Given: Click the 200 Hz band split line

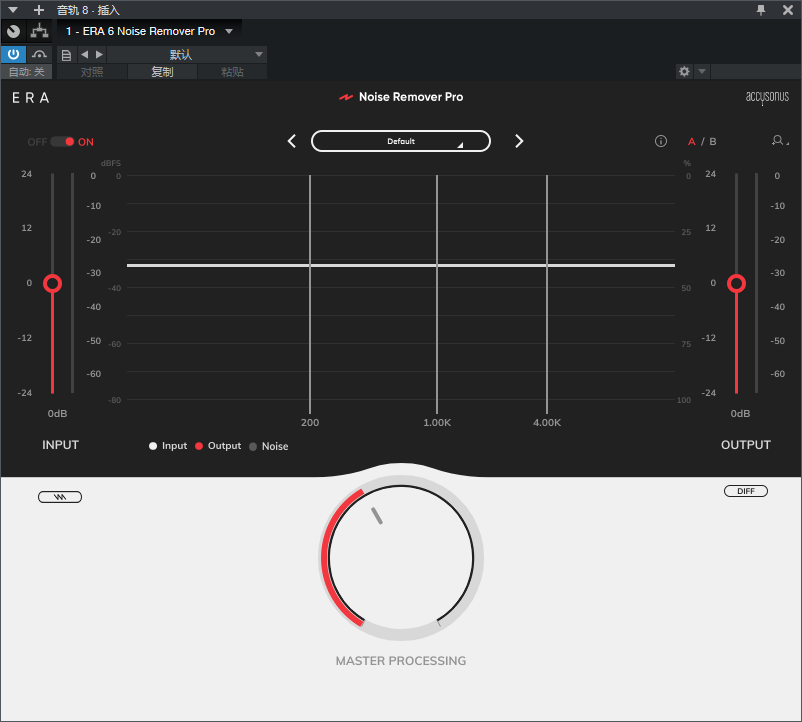Looking at the screenshot, I should click(310, 294).
